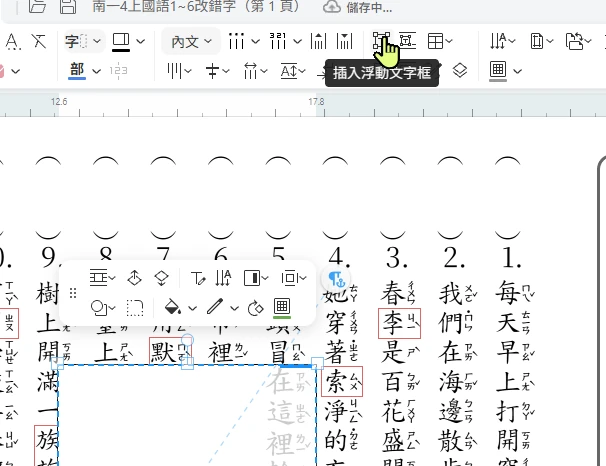Open a file with the folder icon
Screen dimensions: 606x466
pyautogui.click(x=37, y=6)
